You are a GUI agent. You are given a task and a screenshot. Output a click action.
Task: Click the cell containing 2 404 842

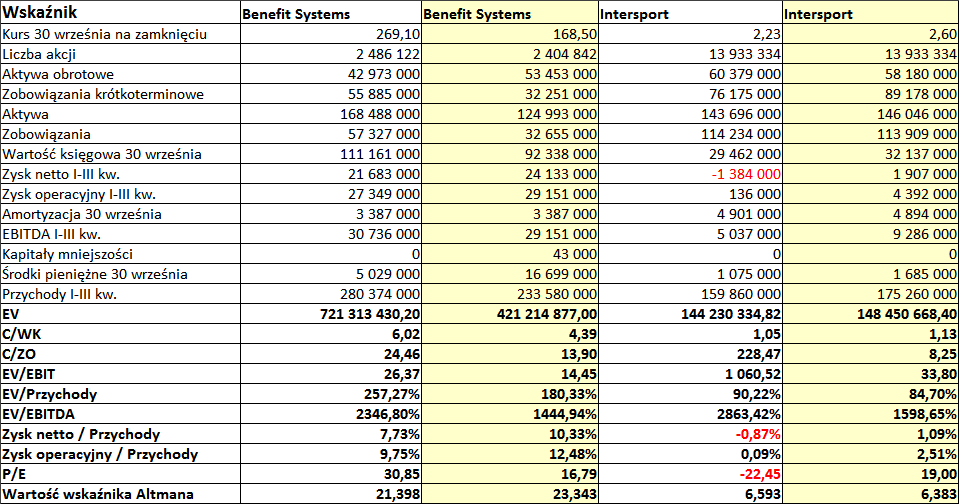(510, 54)
